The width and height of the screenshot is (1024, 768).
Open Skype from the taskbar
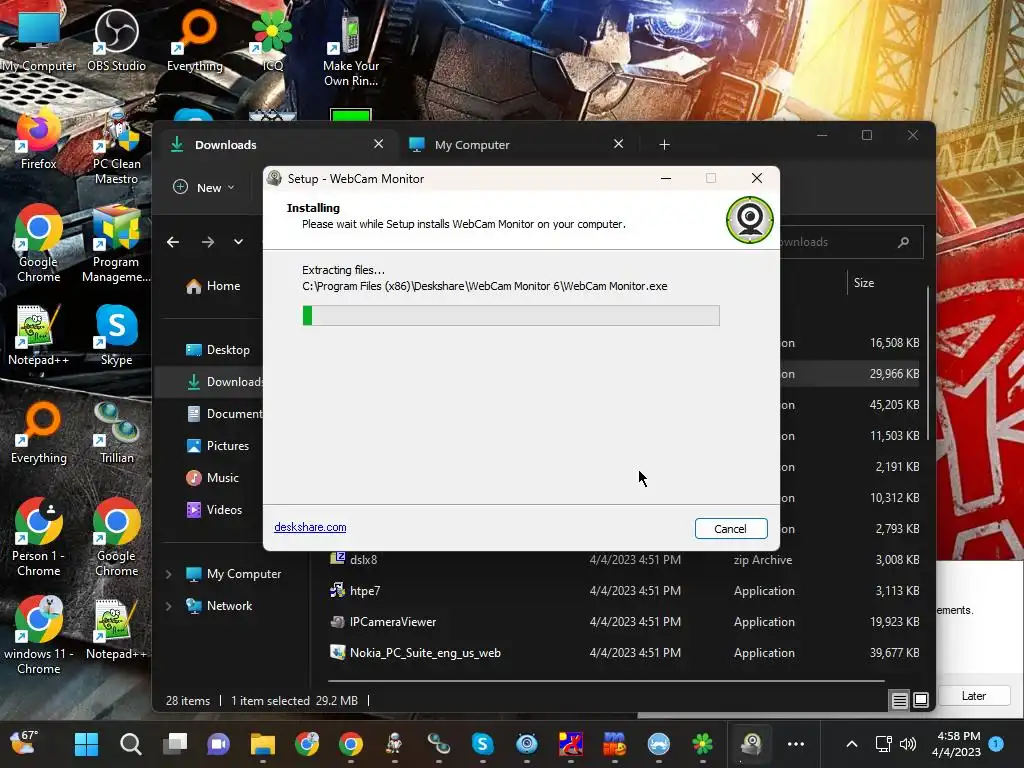[483, 744]
